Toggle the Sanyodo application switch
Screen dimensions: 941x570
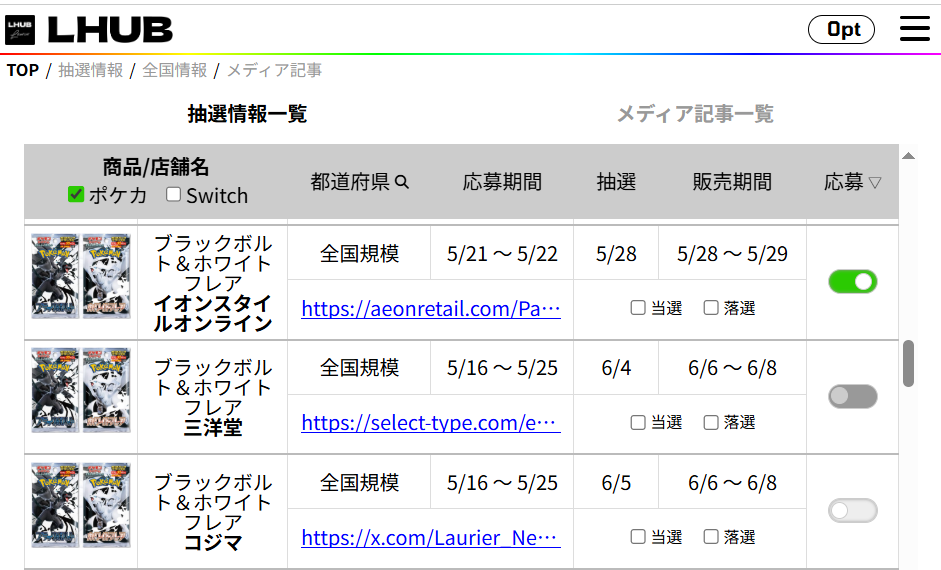click(x=852, y=396)
